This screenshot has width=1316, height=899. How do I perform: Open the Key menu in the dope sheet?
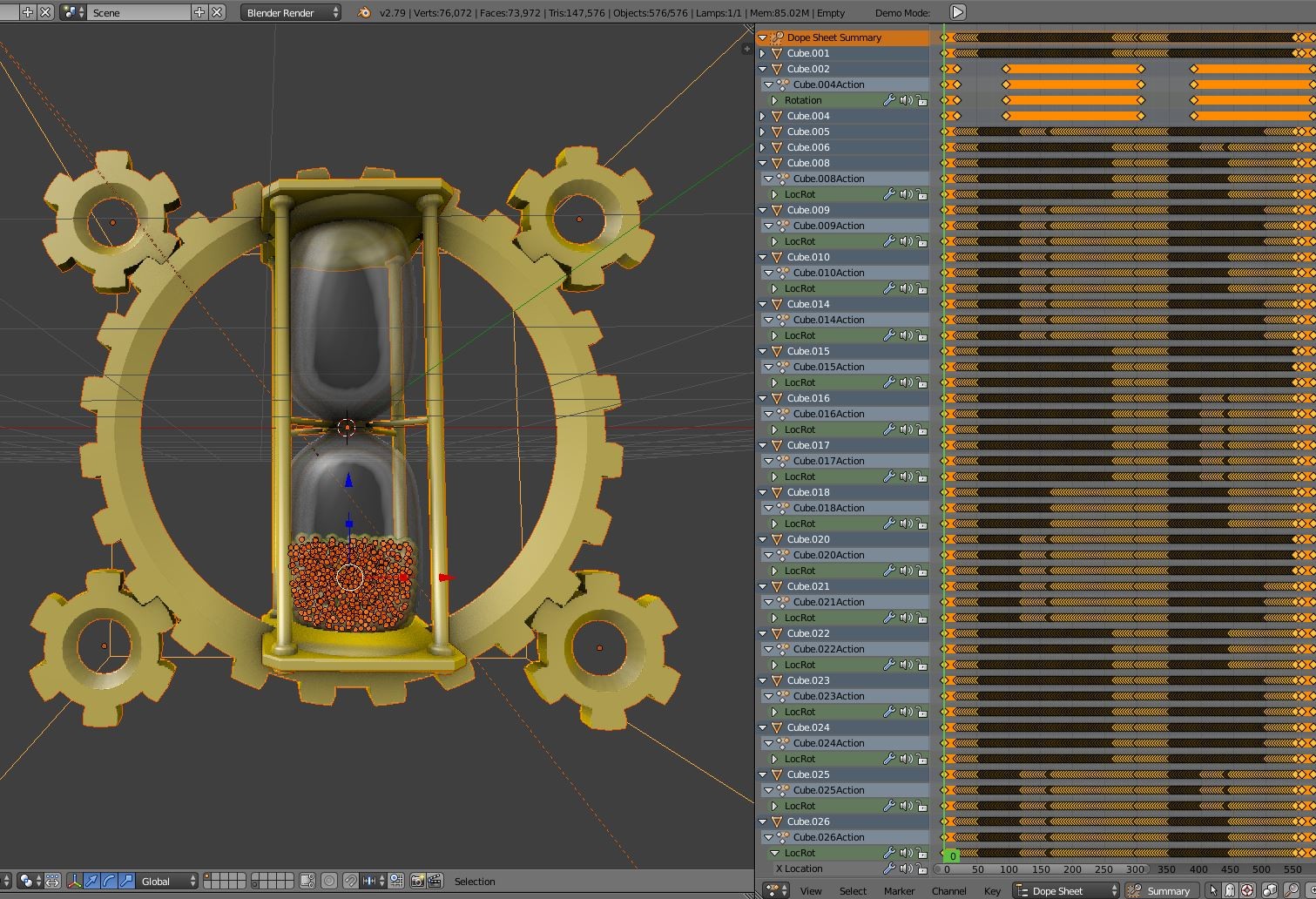(x=992, y=890)
